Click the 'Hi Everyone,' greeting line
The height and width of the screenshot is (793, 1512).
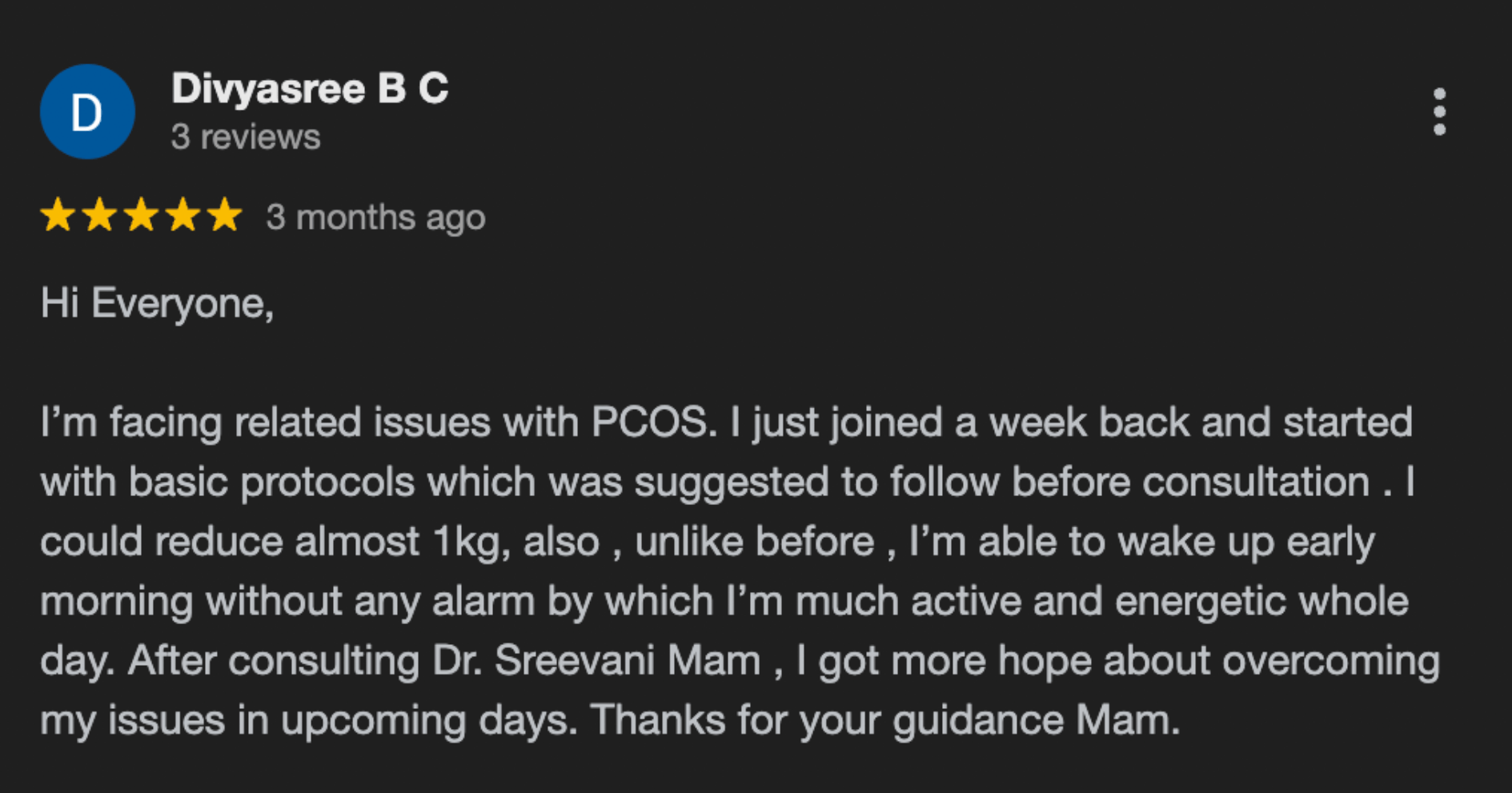tap(157, 304)
